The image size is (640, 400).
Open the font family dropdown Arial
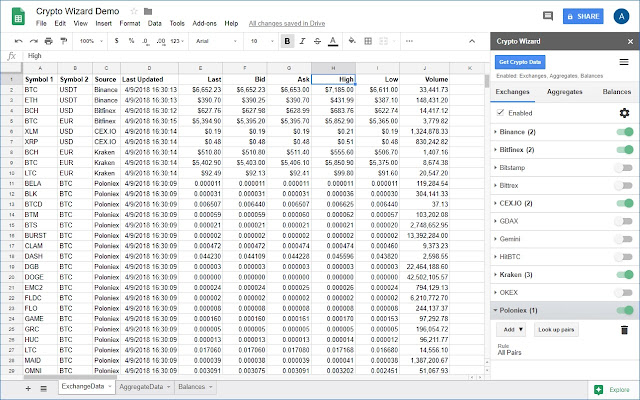(x=209, y=41)
